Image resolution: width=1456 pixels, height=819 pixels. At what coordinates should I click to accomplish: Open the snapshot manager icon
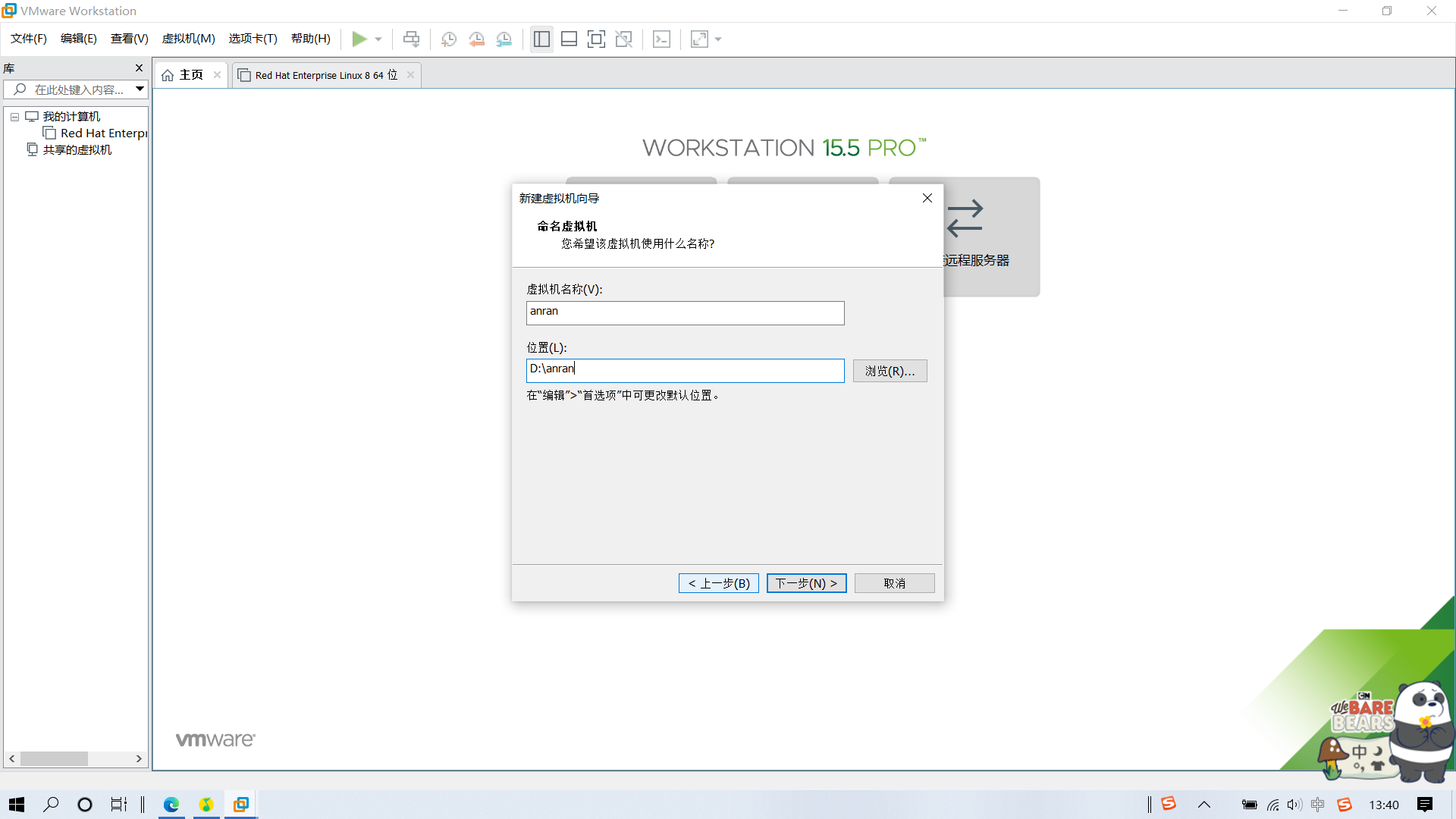click(x=504, y=39)
